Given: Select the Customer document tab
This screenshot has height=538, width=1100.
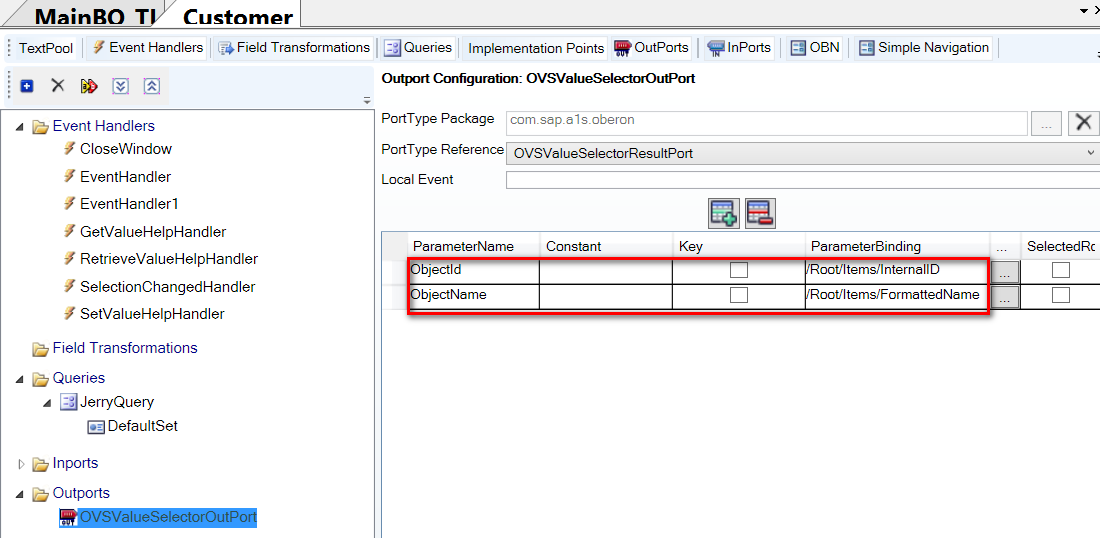Looking at the screenshot, I should pos(237,15).
